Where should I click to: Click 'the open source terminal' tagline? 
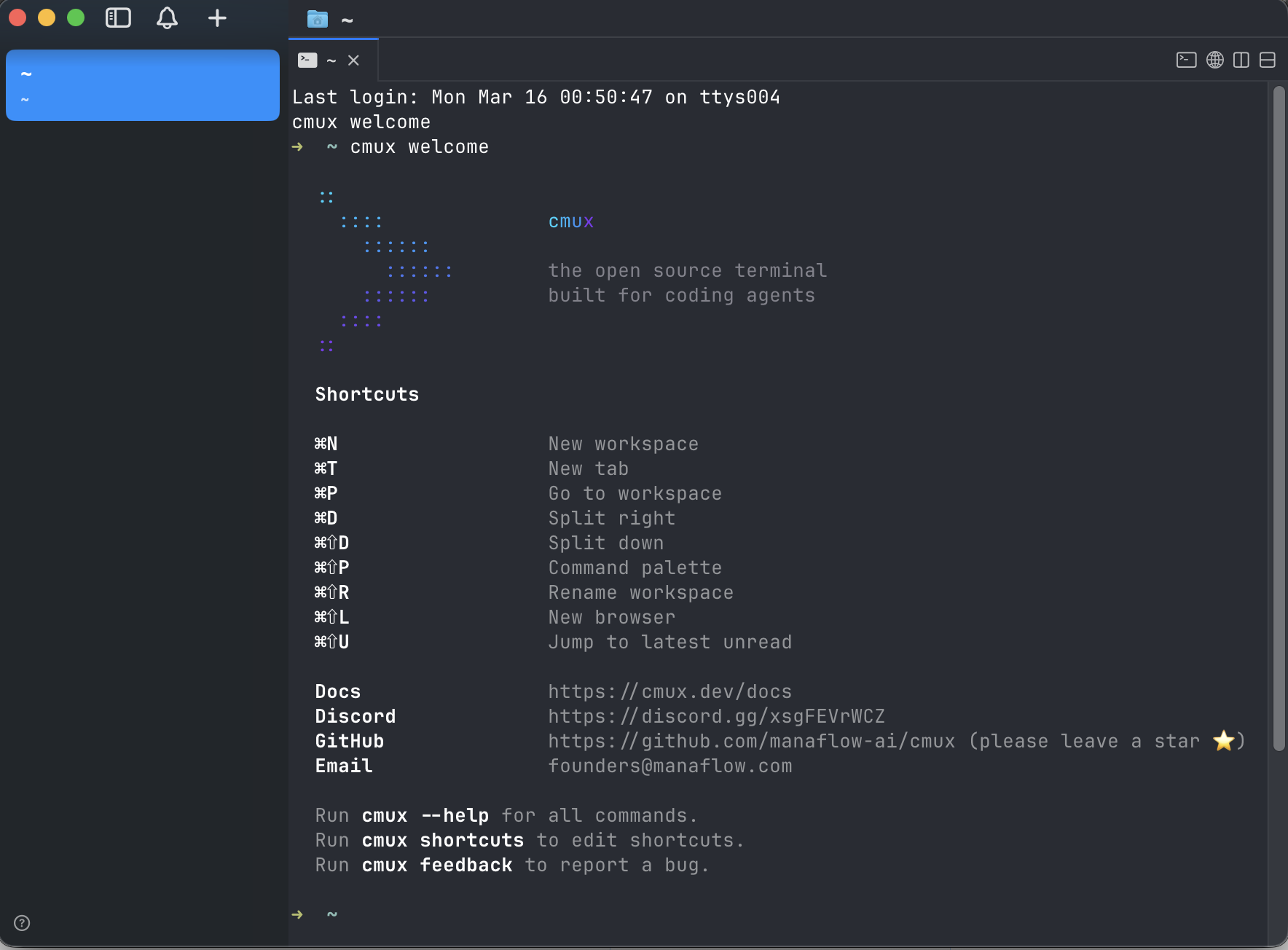pyautogui.click(x=688, y=270)
